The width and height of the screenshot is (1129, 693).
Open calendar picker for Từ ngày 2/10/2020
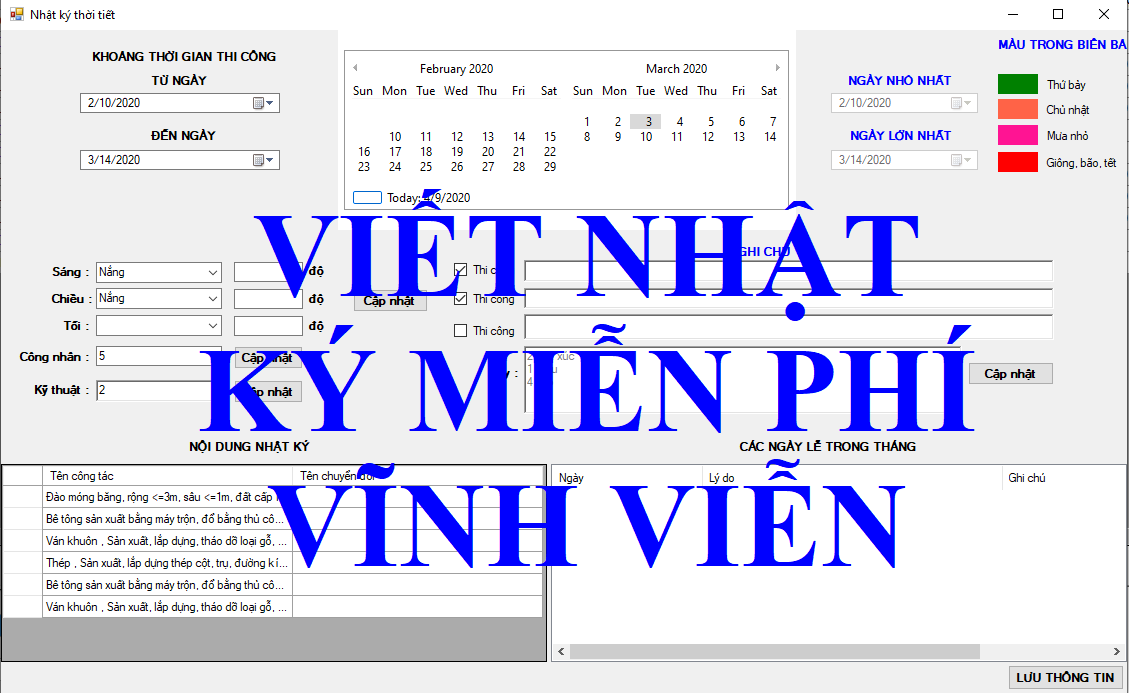point(263,103)
